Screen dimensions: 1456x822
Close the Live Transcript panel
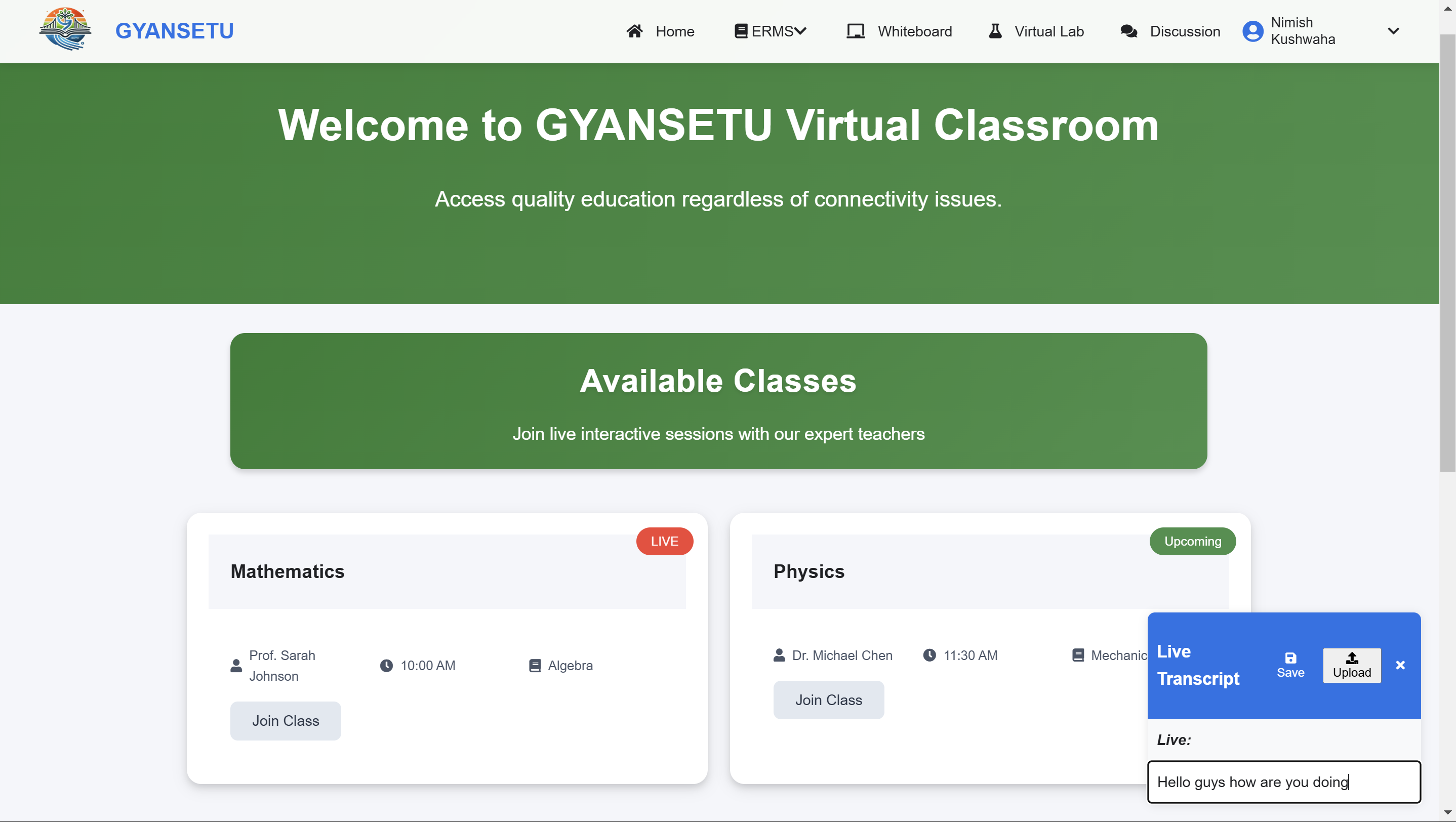pyautogui.click(x=1400, y=665)
